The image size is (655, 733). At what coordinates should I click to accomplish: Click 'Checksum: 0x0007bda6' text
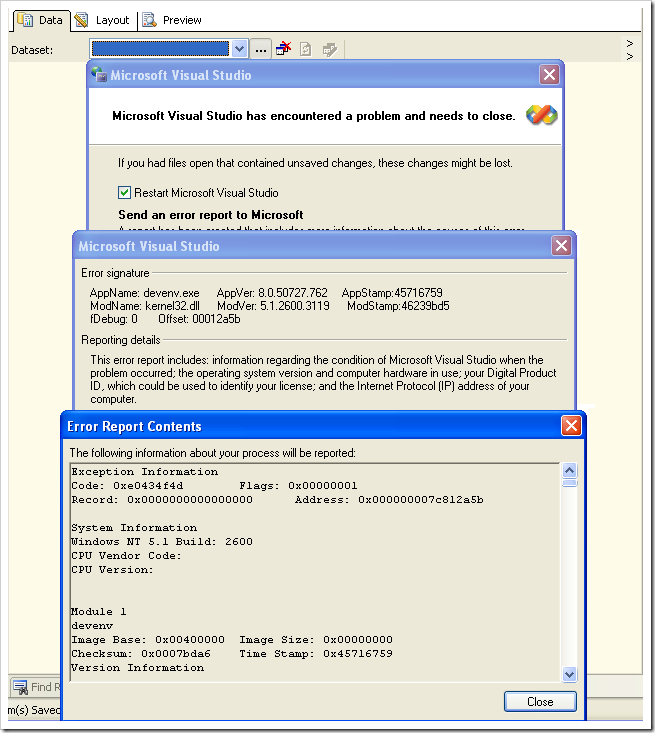pyautogui.click(x=141, y=654)
